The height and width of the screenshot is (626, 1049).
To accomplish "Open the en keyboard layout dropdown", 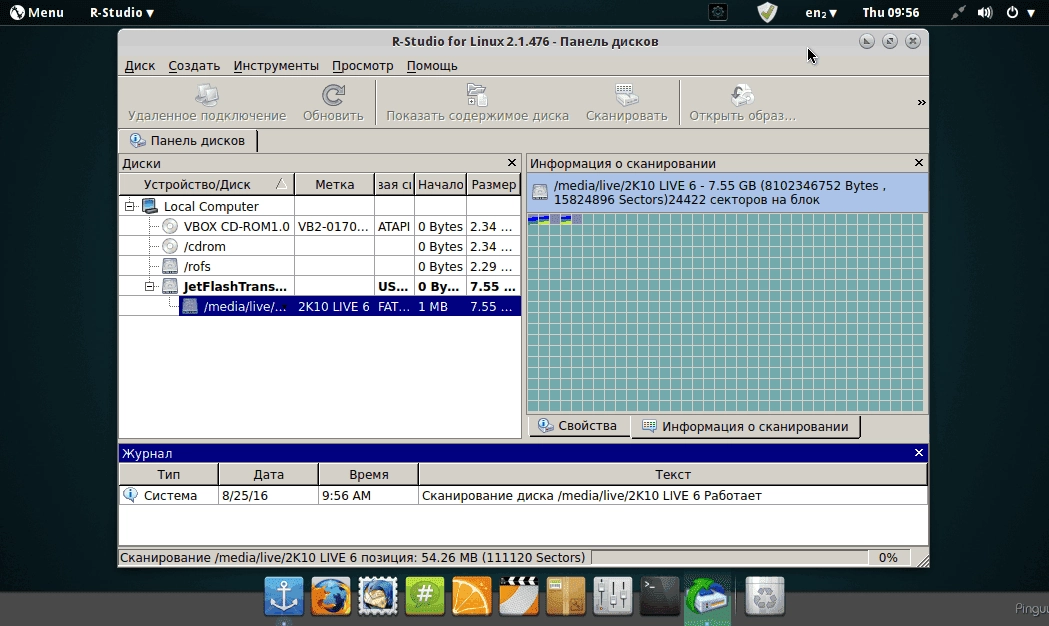I will click(821, 12).
